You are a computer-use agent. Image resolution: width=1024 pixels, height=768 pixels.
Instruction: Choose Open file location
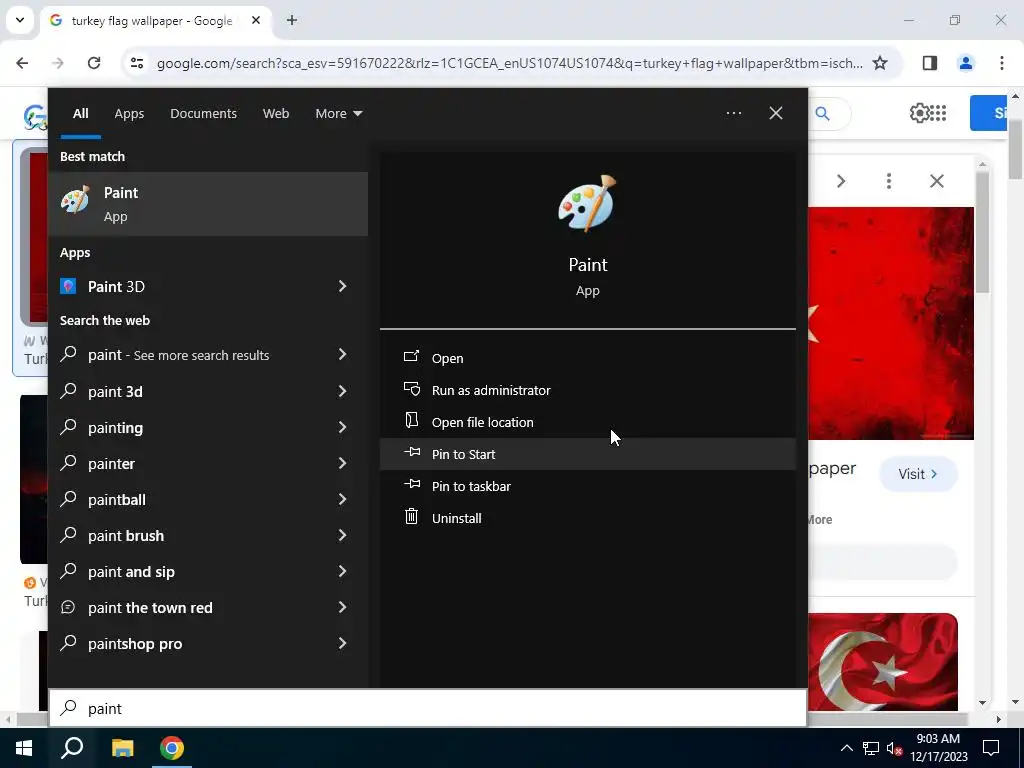point(587,422)
